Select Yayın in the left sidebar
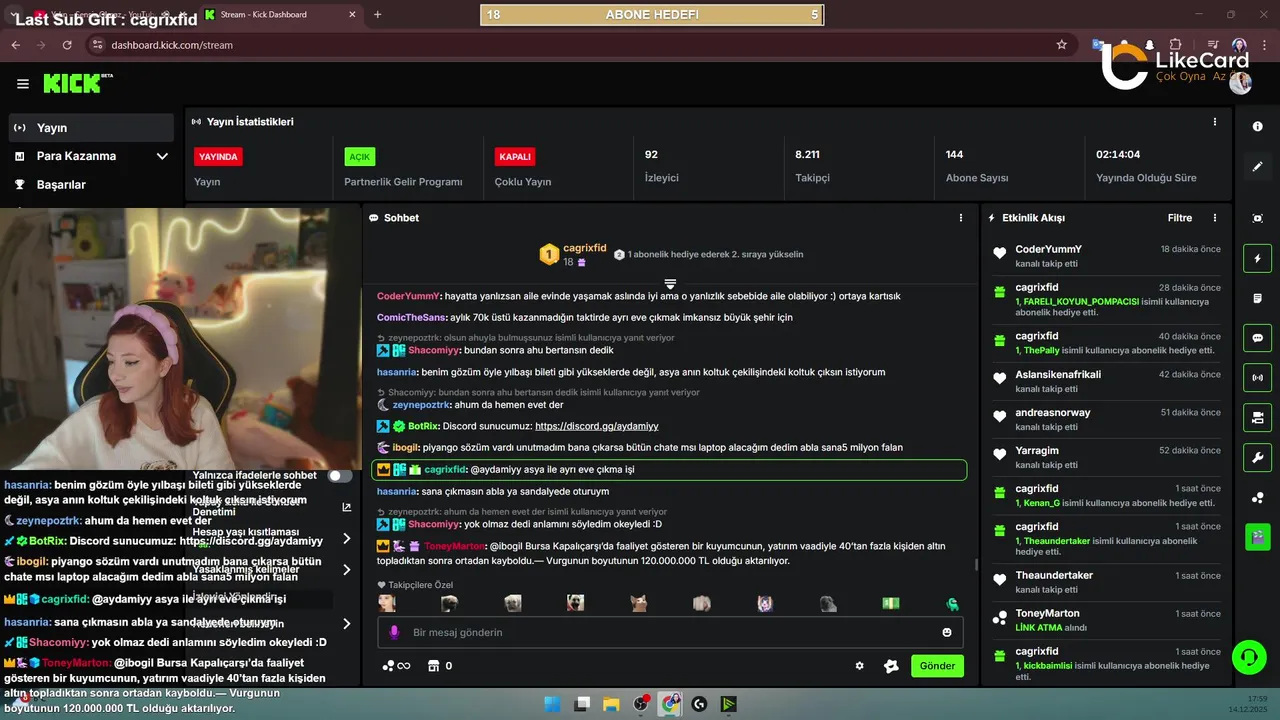Viewport: 1280px width, 720px height. click(91, 128)
